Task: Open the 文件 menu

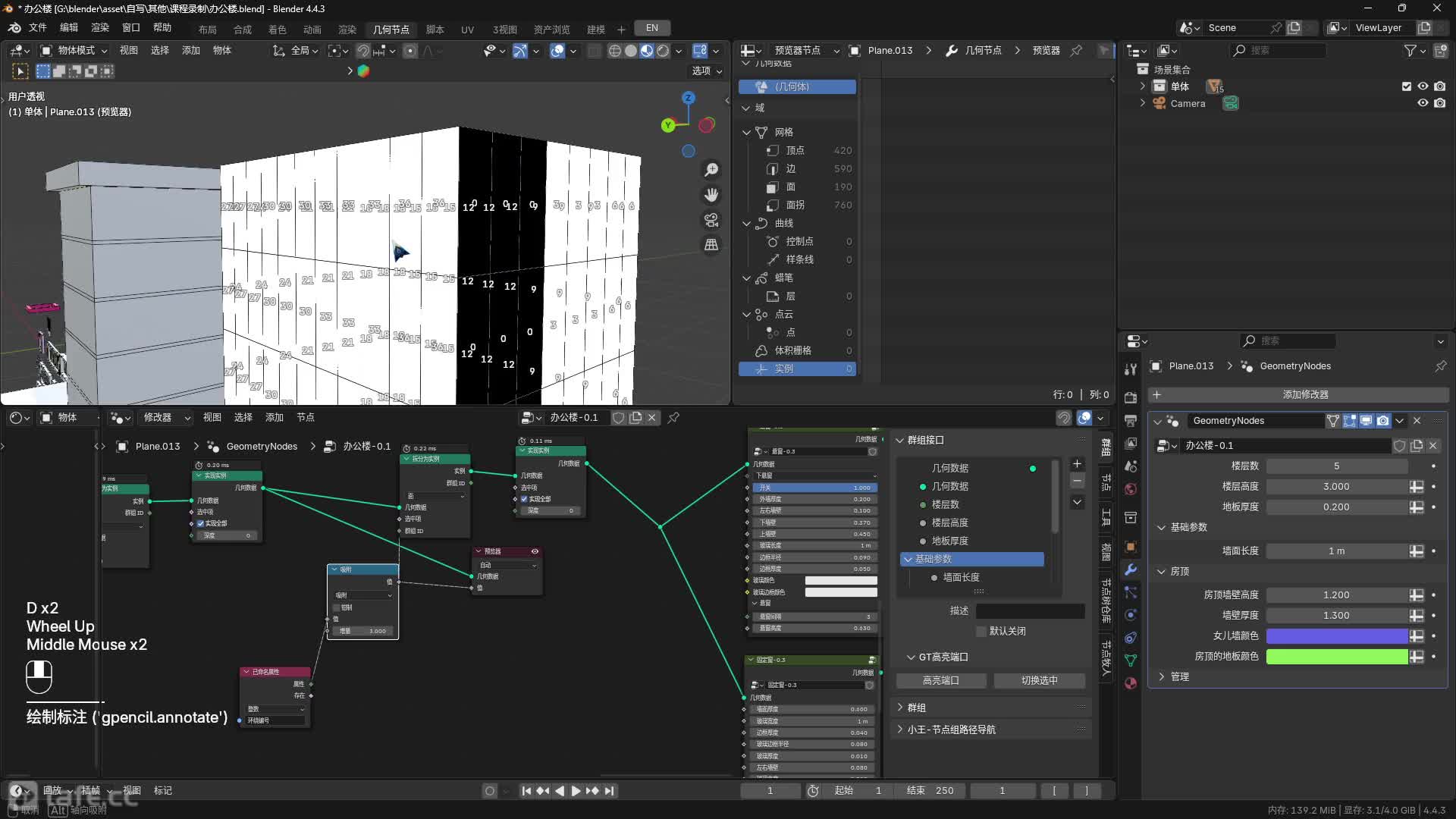Action: tap(38, 28)
